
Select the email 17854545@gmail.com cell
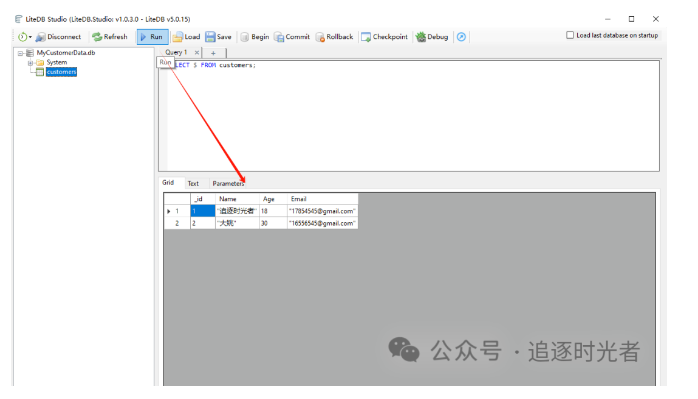click(x=322, y=211)
